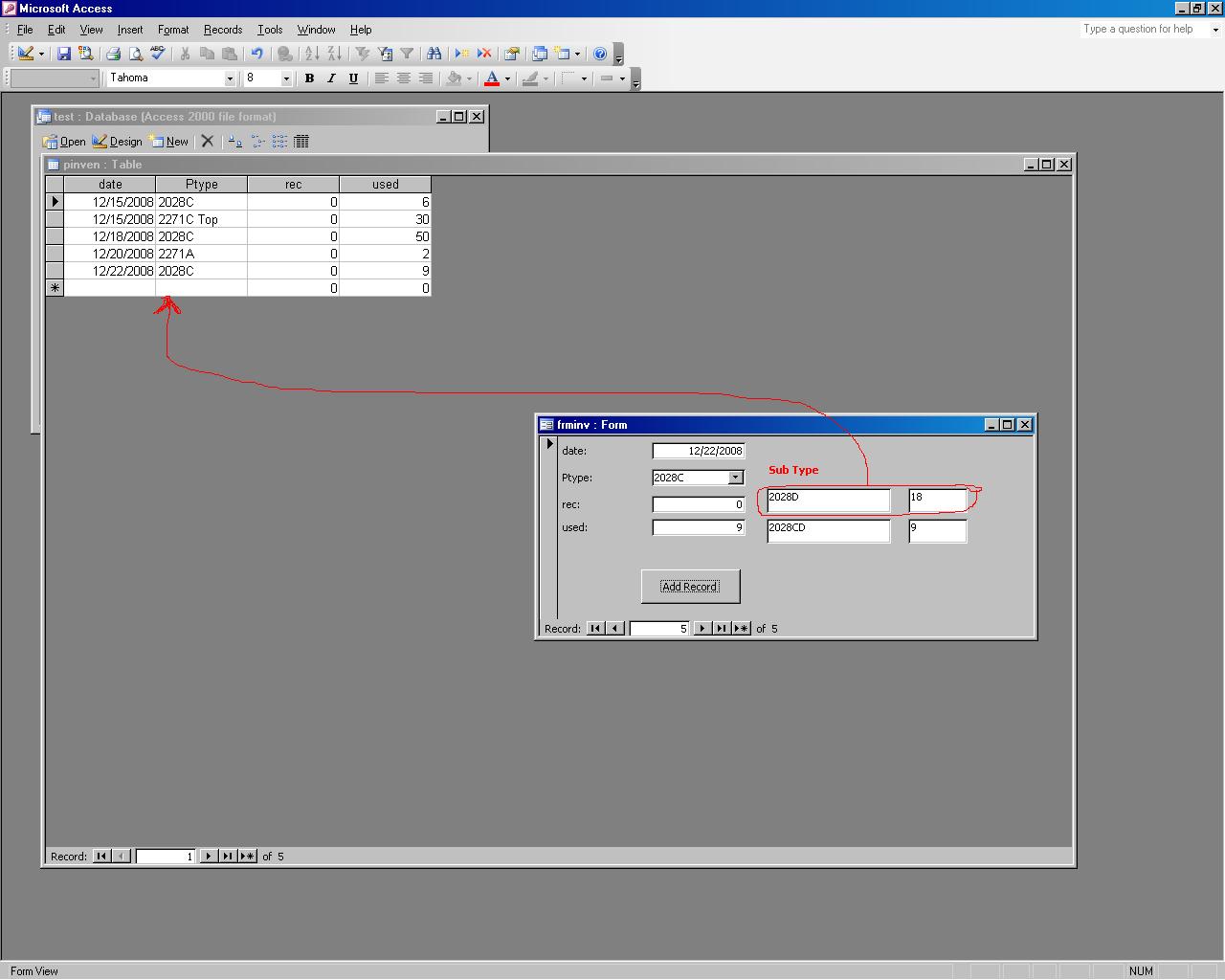Toggle italic formatting
This screenshot has height=980, width=1225.
click(x=331, y=78)
